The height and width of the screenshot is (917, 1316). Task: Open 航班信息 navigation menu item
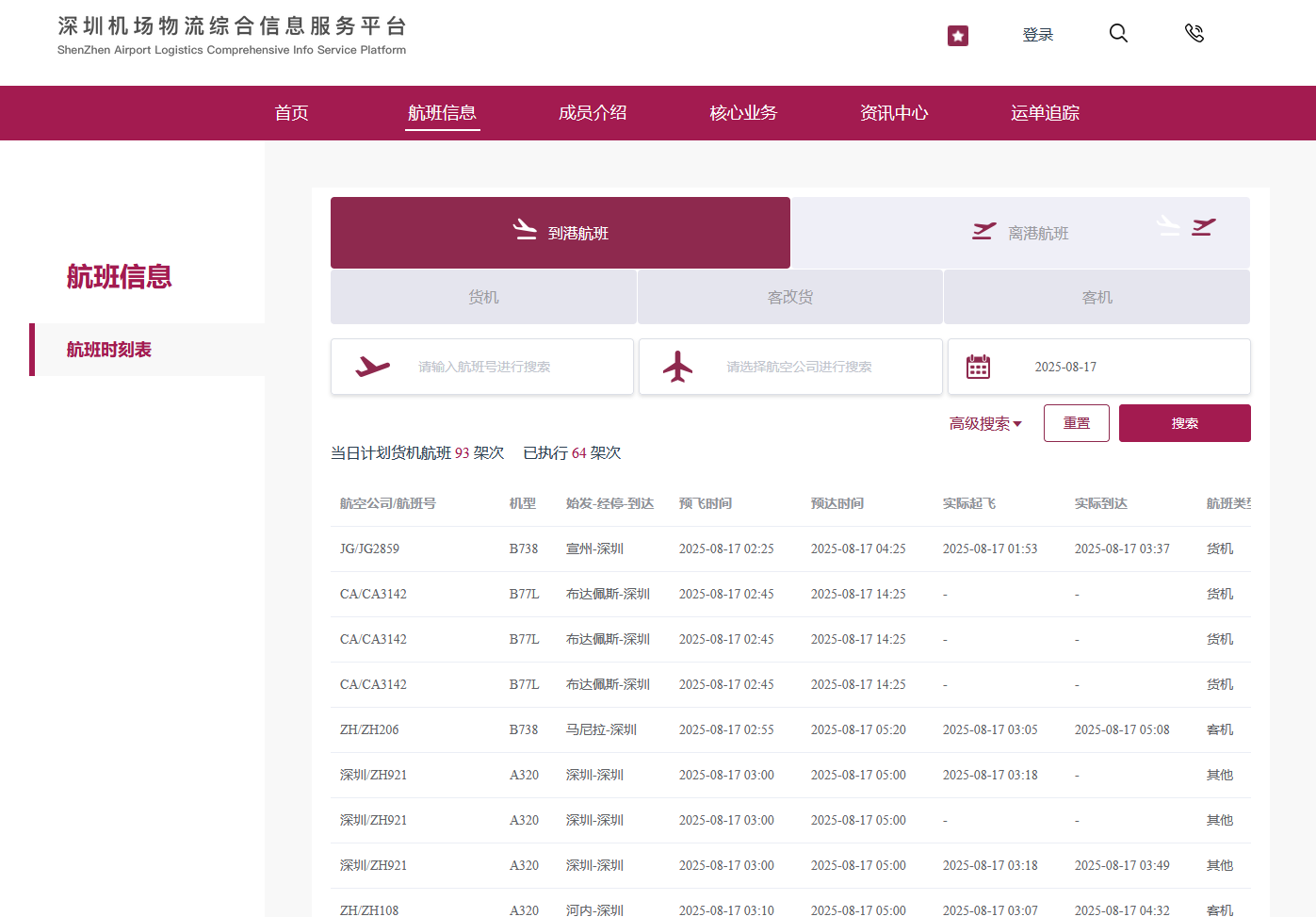[x=442, y=113]
